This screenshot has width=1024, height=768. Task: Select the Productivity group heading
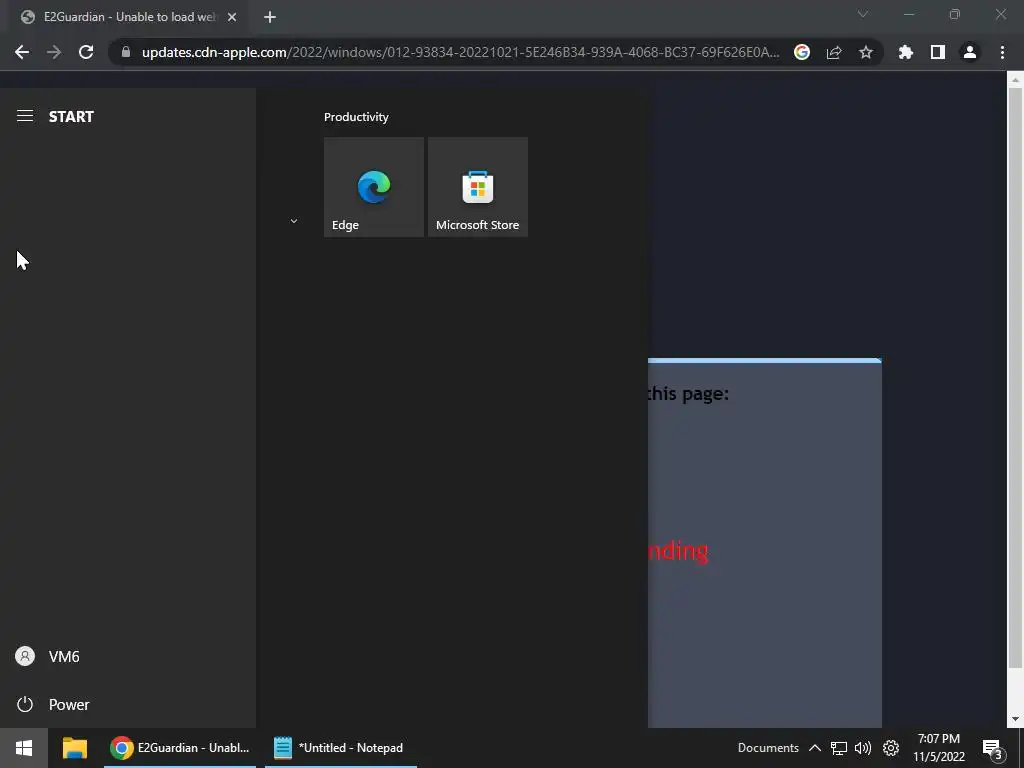356,117
